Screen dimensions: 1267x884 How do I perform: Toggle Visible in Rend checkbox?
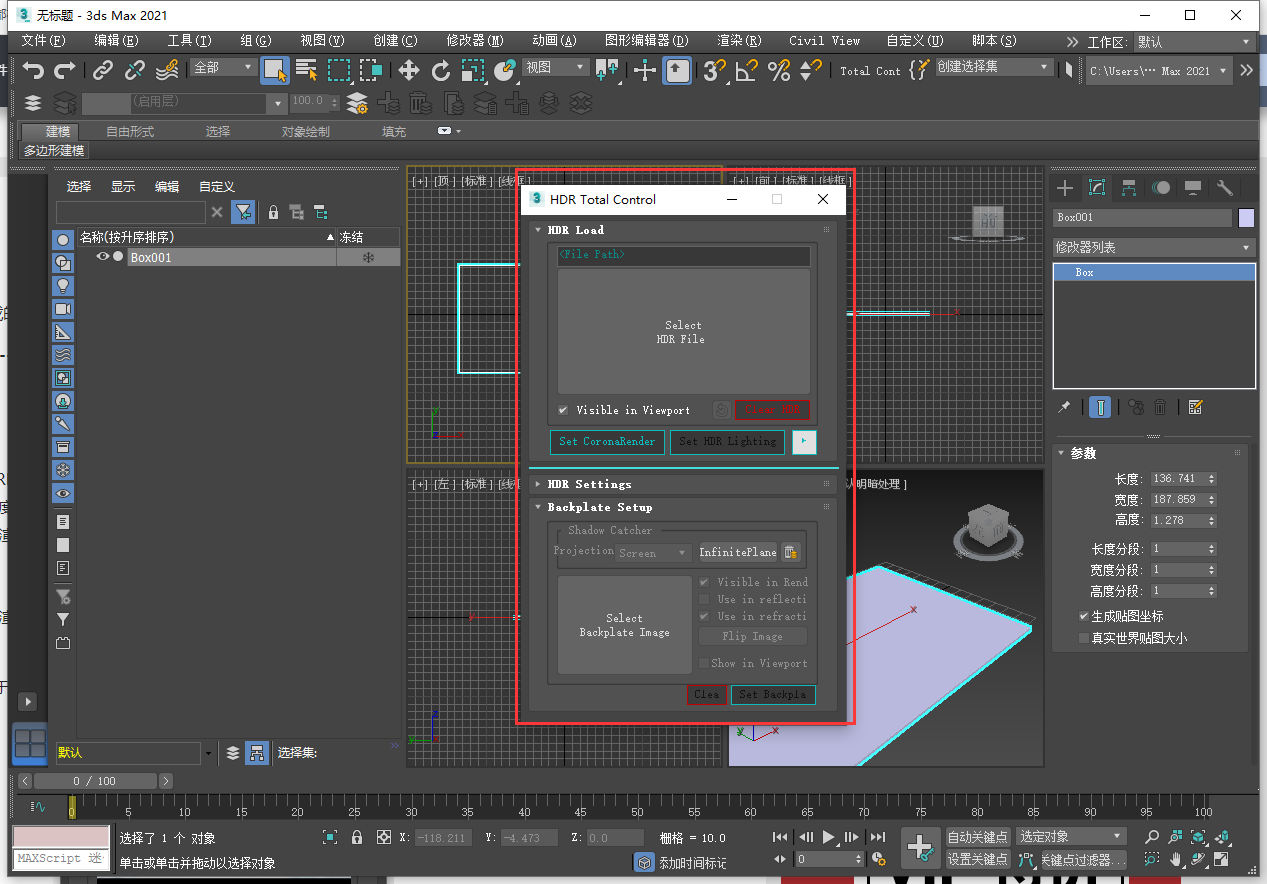[704, 582]
